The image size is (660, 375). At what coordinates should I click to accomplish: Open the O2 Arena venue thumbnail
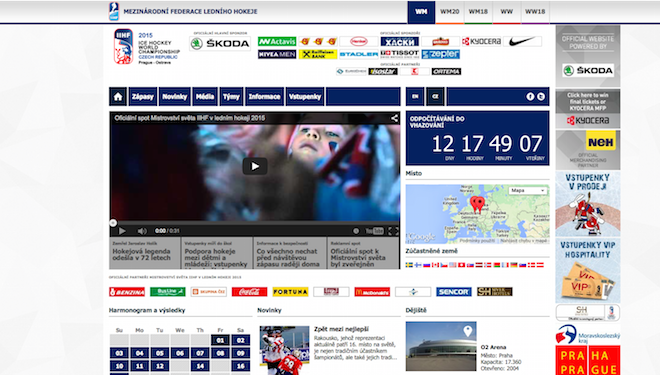pyautogui.click(x=441, y=346)
